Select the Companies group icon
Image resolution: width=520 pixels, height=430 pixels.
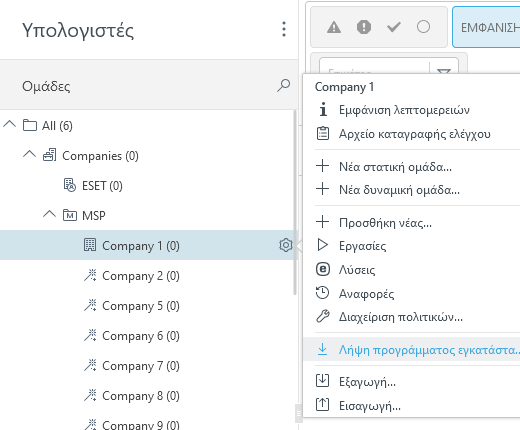point(50,155)
